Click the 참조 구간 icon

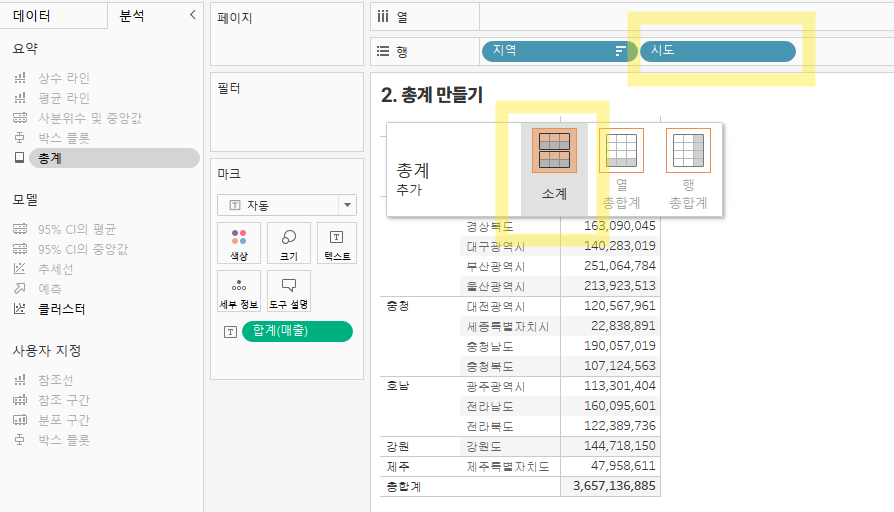pos(20,400)
